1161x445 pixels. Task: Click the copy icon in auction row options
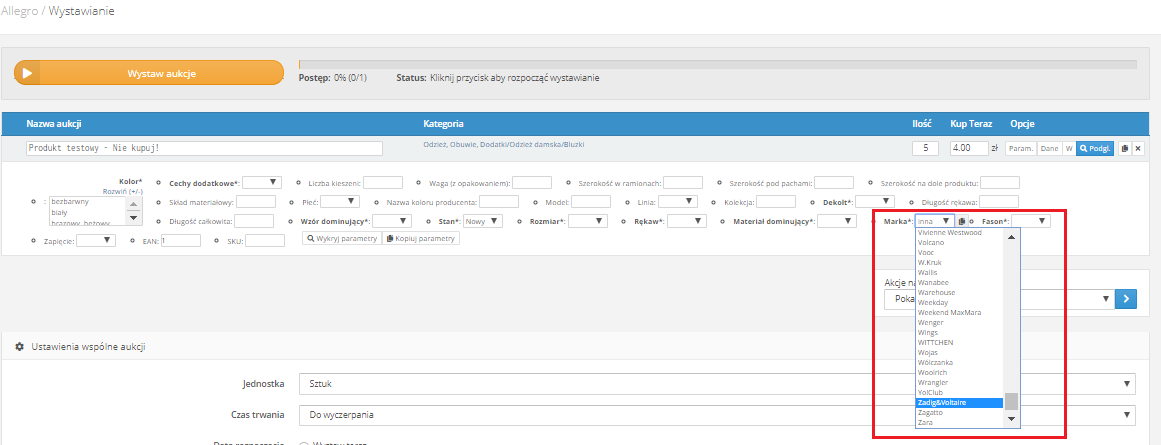(1124, 148)
